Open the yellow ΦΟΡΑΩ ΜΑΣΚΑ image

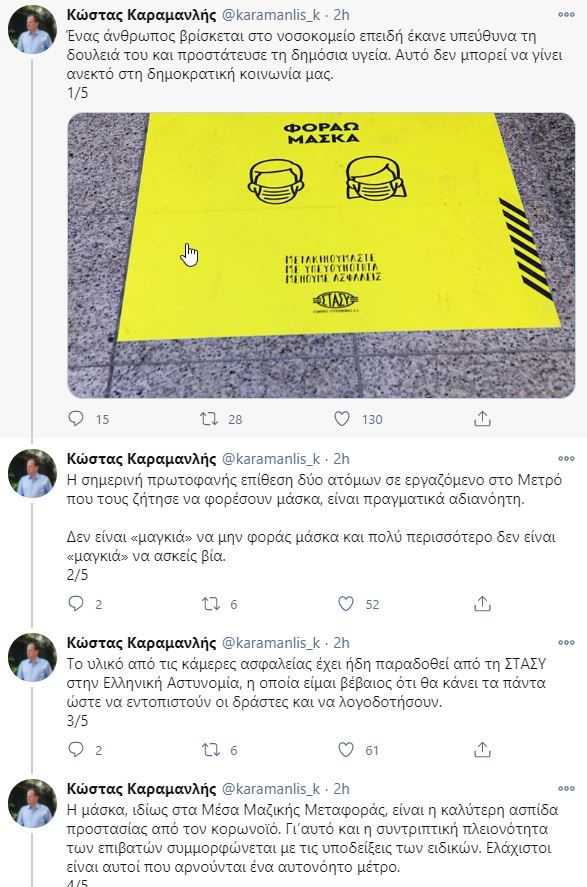pos(321,255)
